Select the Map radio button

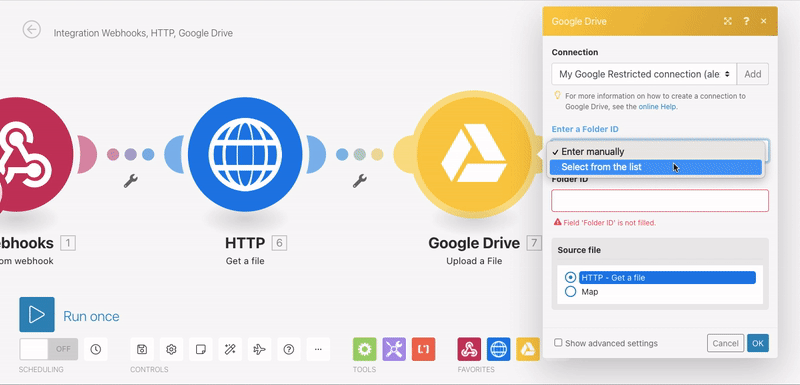pos(570,292)
